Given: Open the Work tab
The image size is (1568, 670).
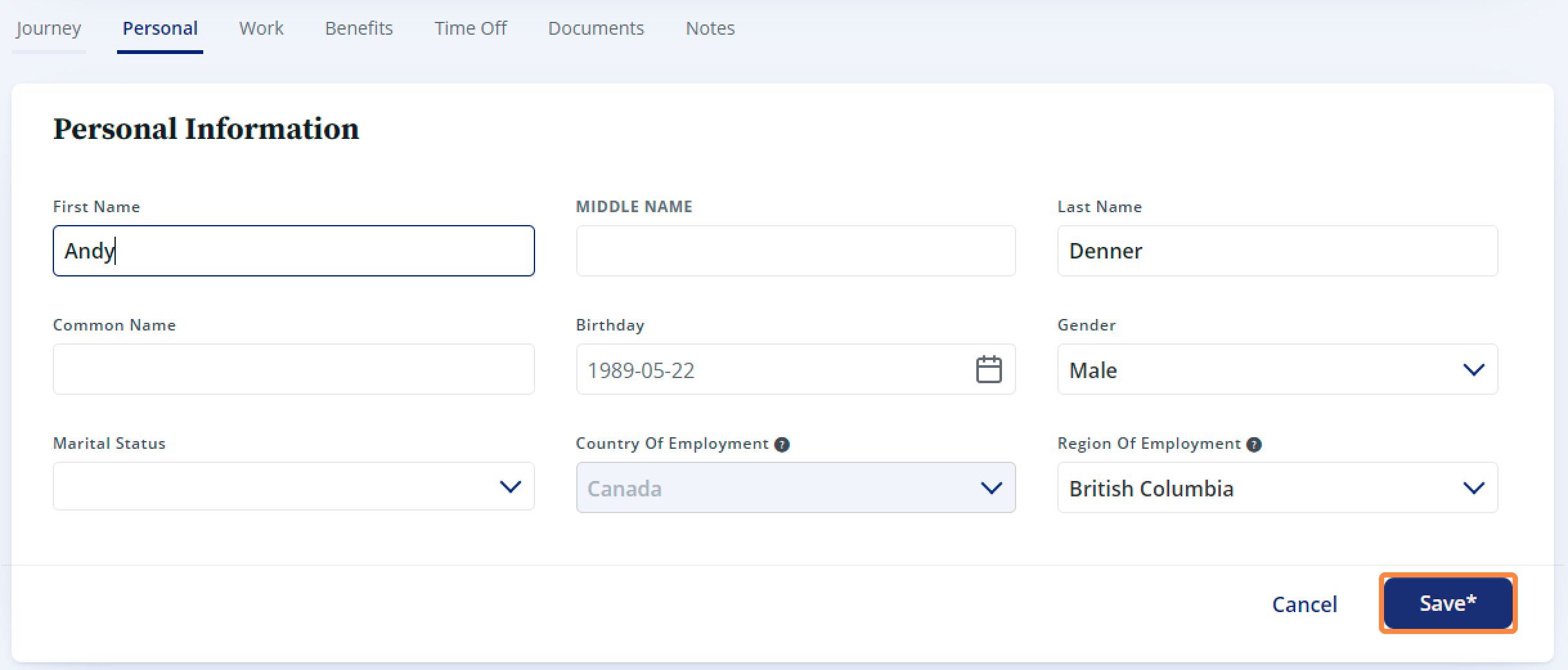Looking at the screenshot, I should [261, 29].
